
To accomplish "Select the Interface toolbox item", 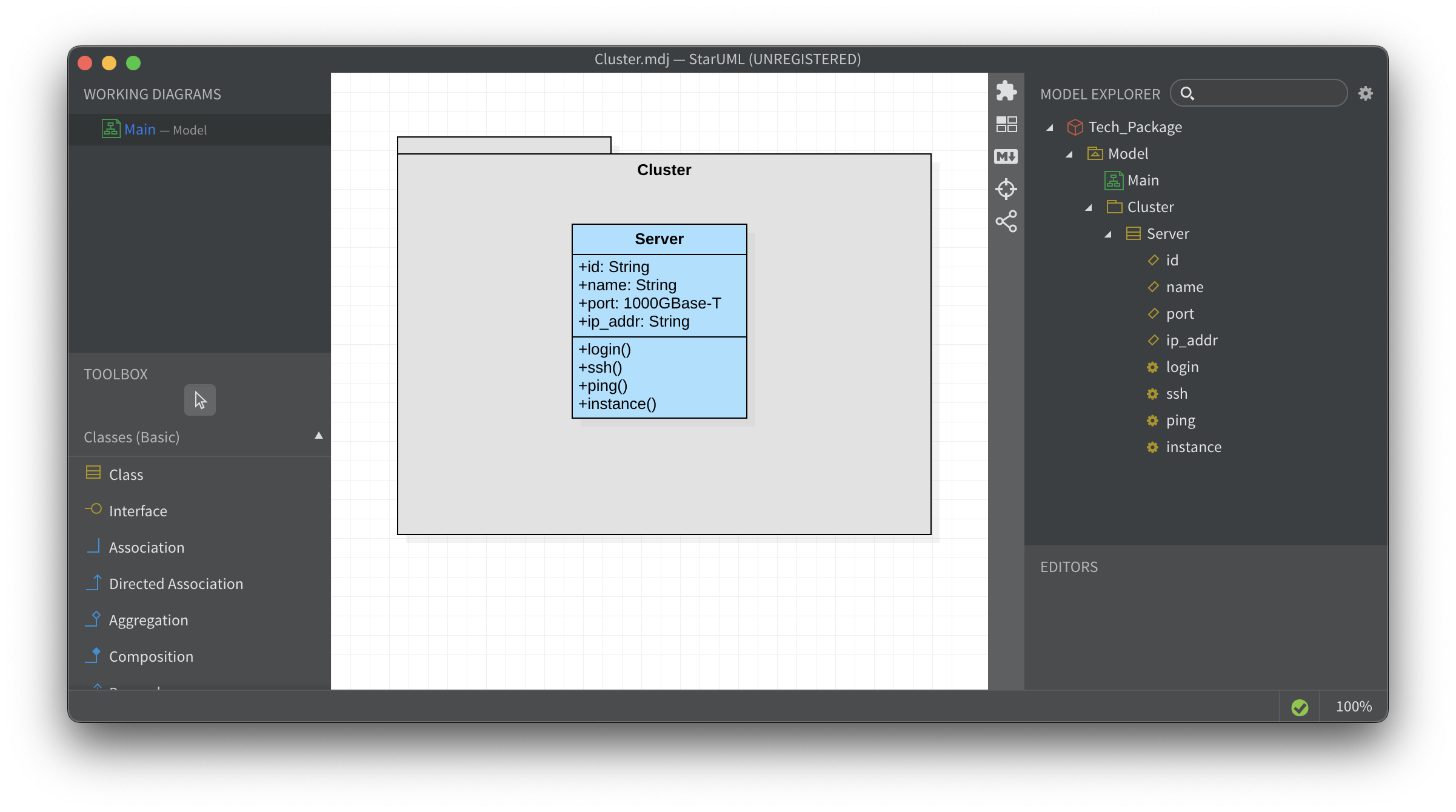I will point(138,511).
